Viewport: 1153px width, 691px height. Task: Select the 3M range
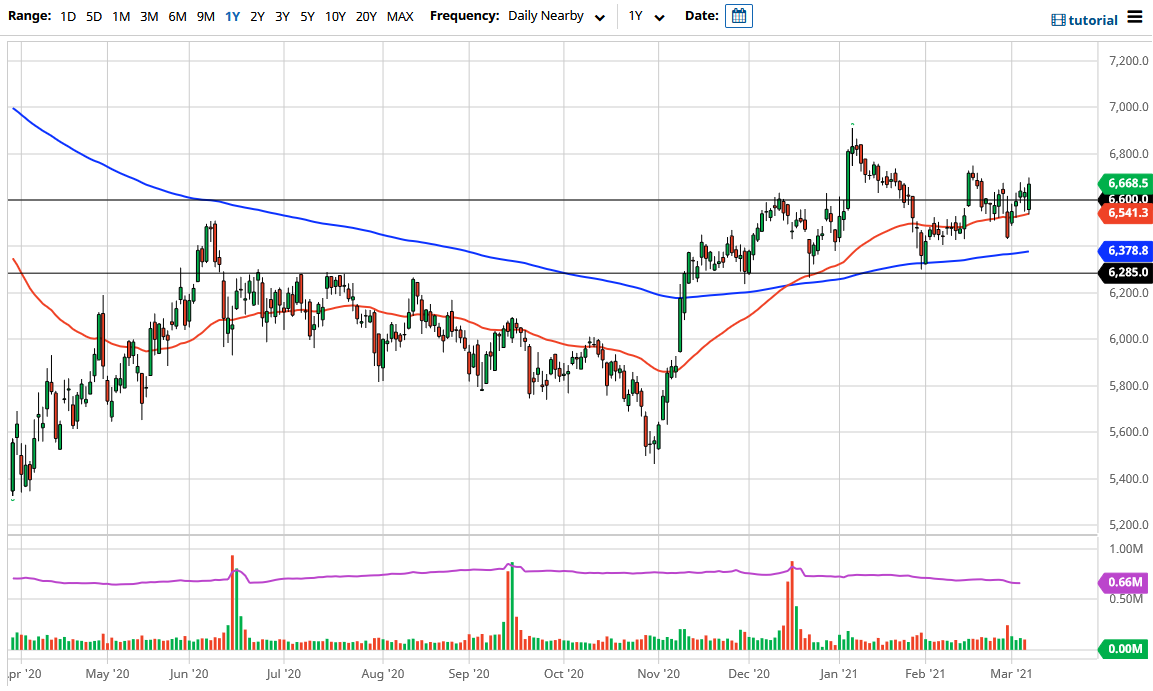pos(149,16)
